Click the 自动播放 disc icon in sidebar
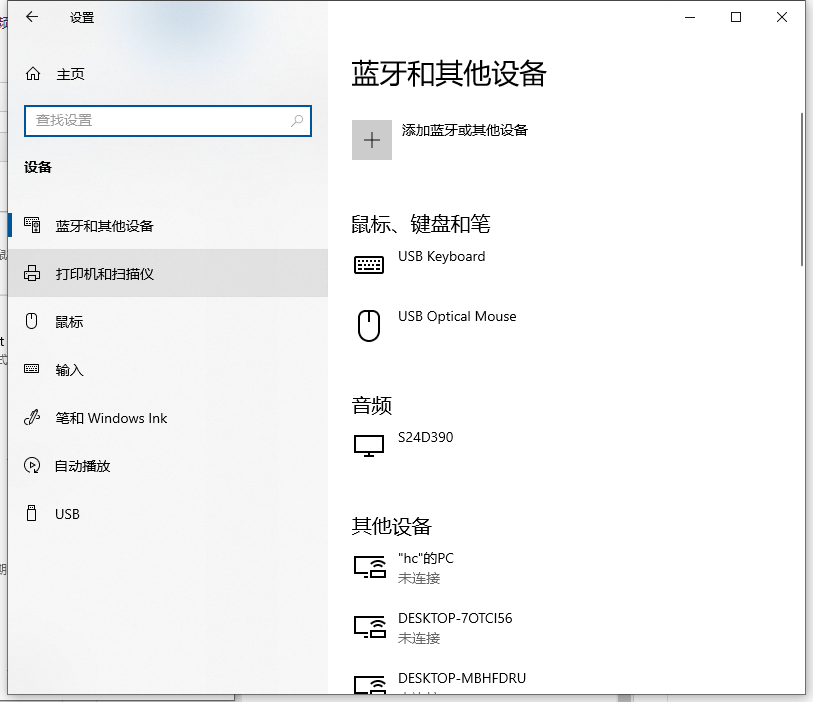 point(31,466)
